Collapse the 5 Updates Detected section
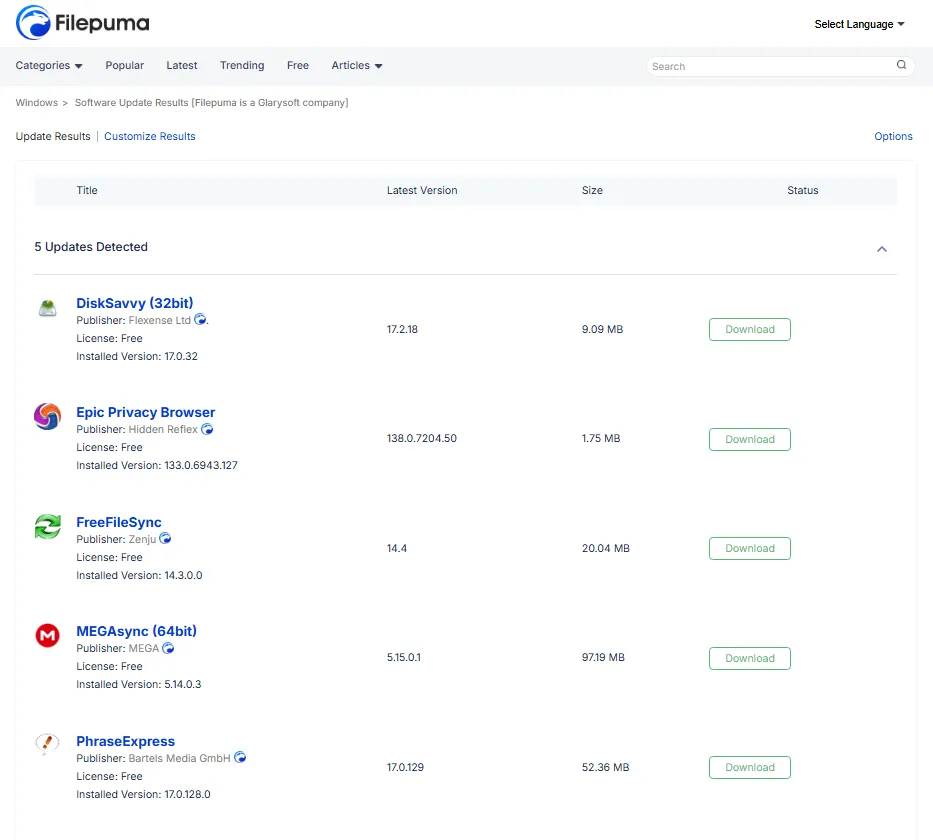This screenshot has height=840, width=933. coord(881,249)
